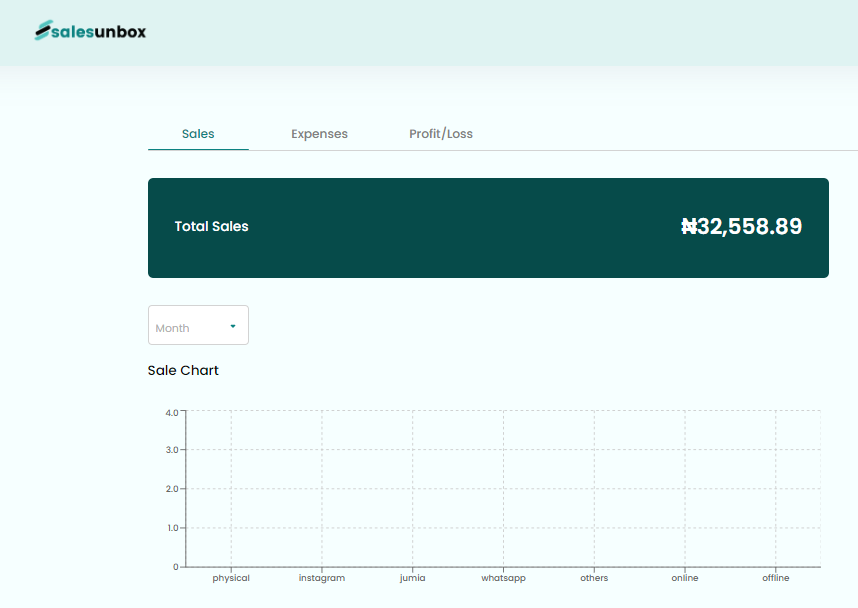The image size is (858, 608).
Task: Click the 1.0 tick on y-axis
Action: click(172, 528)
